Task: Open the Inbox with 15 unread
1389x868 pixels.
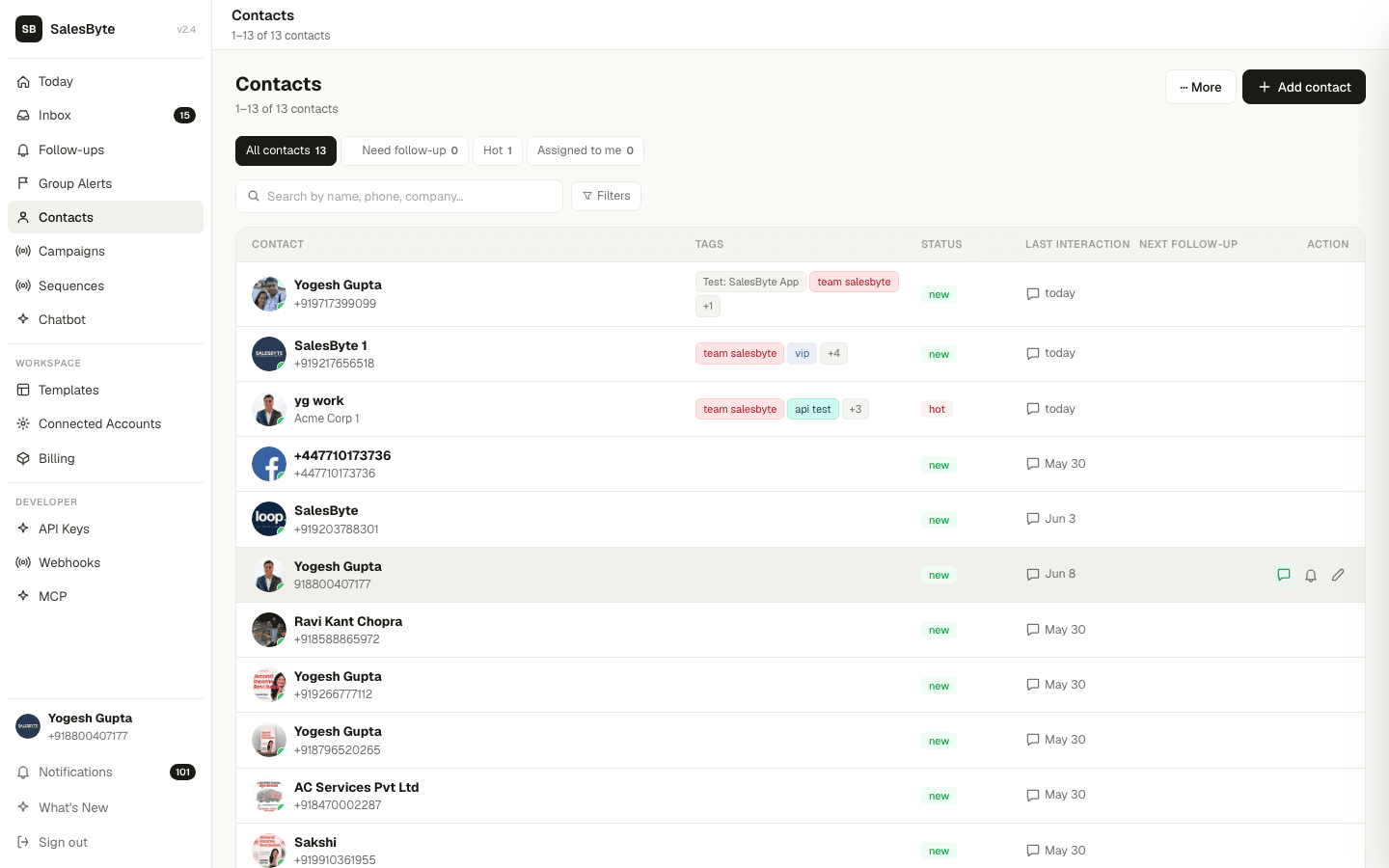Action: [105, 116]
